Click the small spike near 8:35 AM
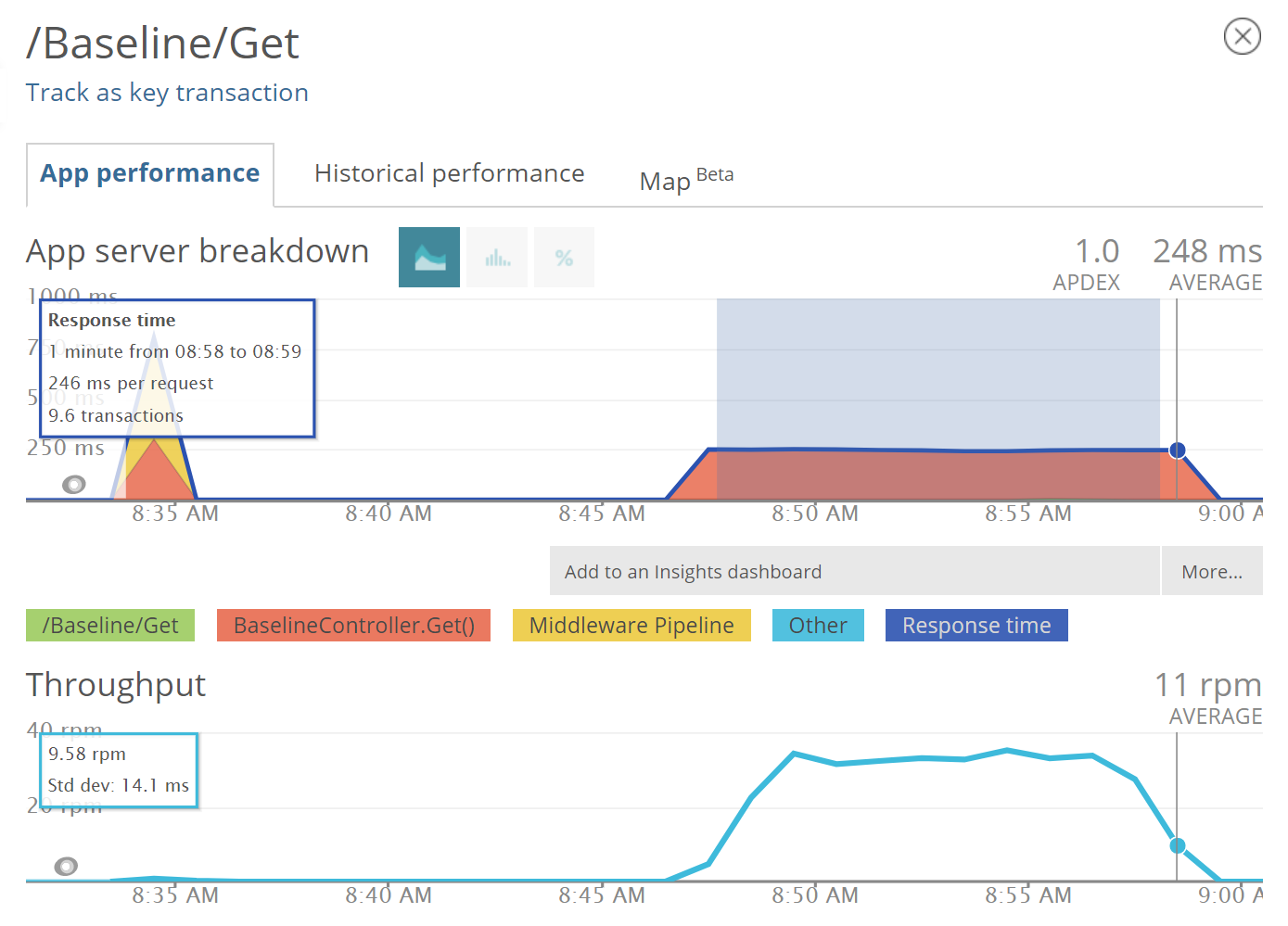This screenshot has height=926, width=1288. pyautogui.click(x=154, y=468)
